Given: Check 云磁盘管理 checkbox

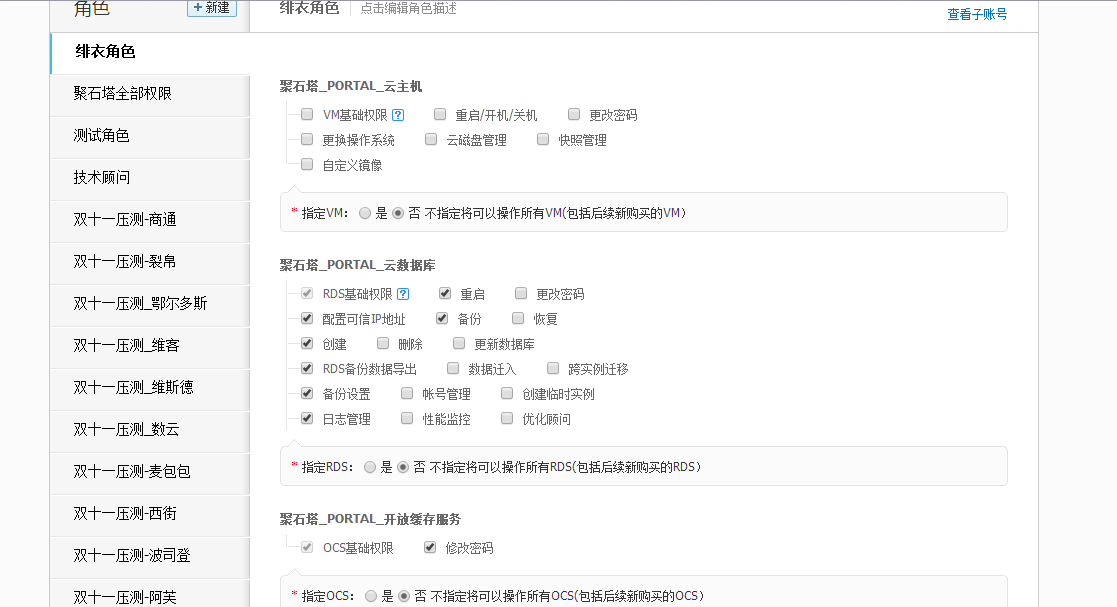Looking at the screenshot, I should pyautogui.click(x=431, y=139).
